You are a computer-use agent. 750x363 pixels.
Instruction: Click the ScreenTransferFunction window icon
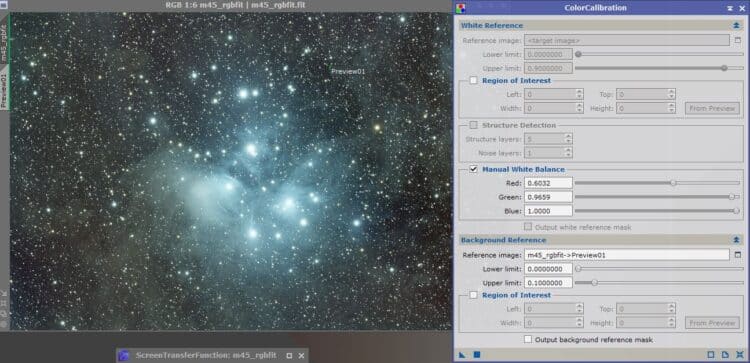[124, 355]
